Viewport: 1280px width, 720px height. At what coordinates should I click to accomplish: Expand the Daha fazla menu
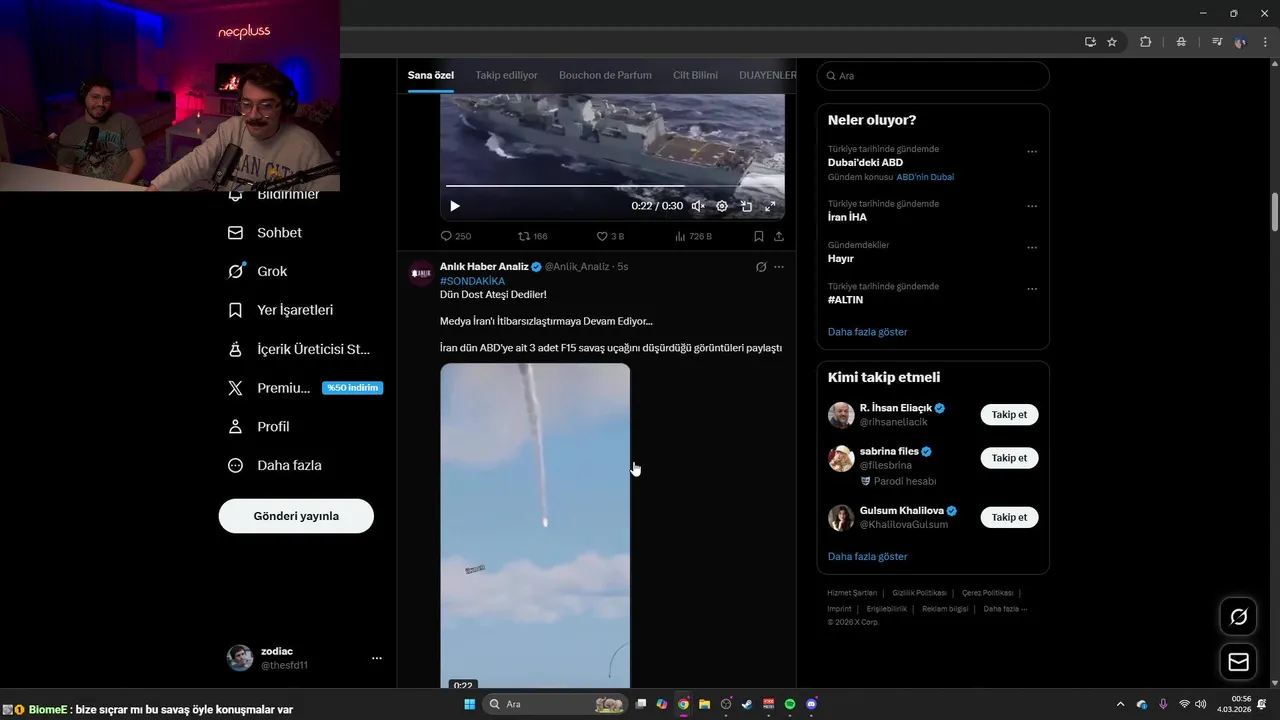[275, 465]
